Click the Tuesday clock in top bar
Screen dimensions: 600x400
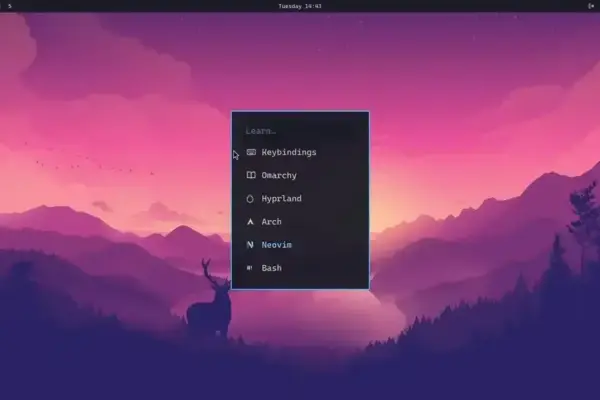pos(300,6)
